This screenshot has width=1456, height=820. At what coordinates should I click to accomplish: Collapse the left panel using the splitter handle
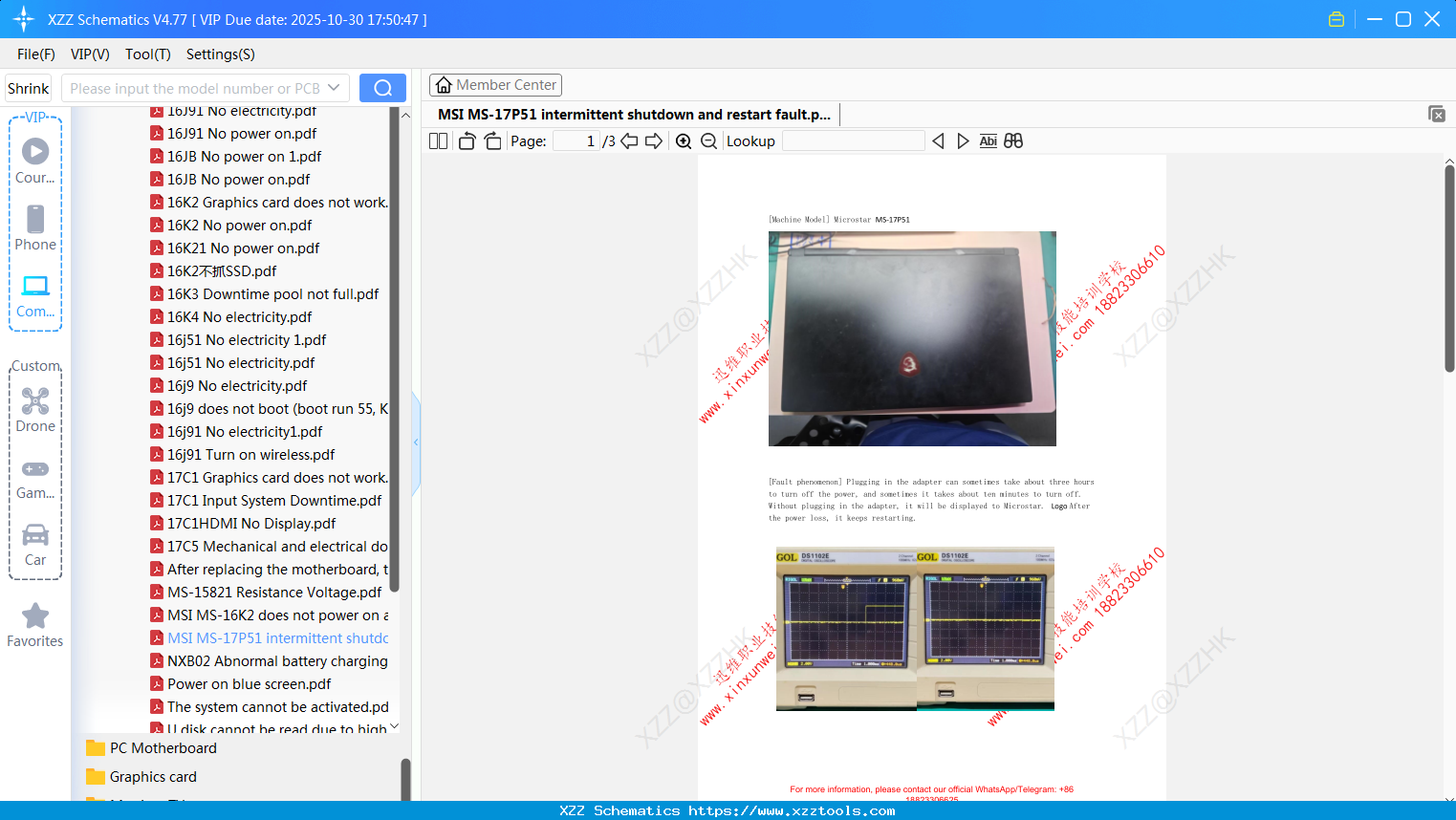pyautogui.click(x=416, y=442)
